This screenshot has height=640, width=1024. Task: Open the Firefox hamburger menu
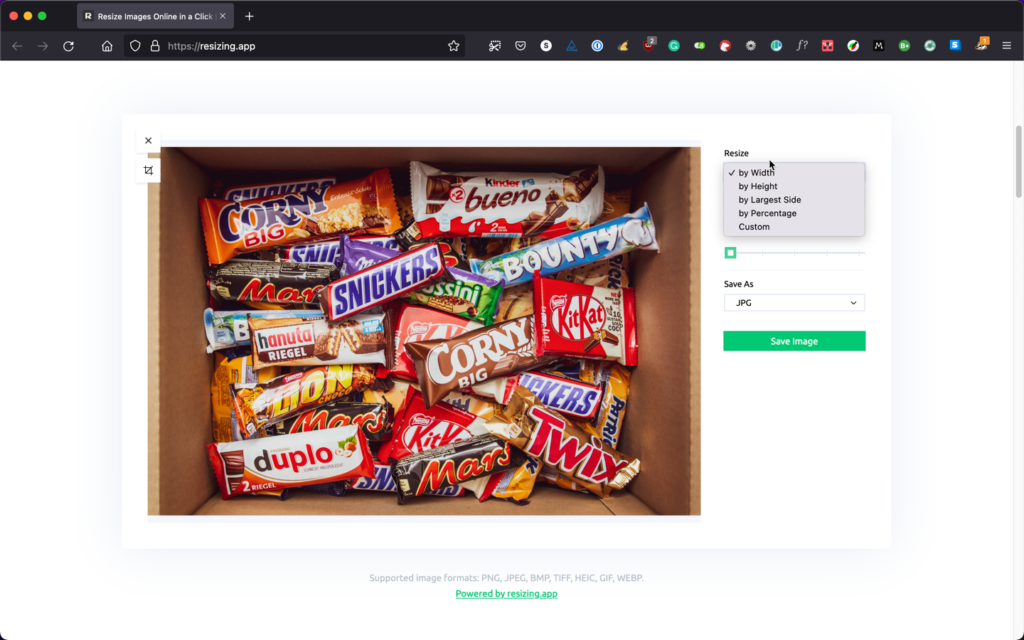pyautogui.click(x=1006, y=46)
